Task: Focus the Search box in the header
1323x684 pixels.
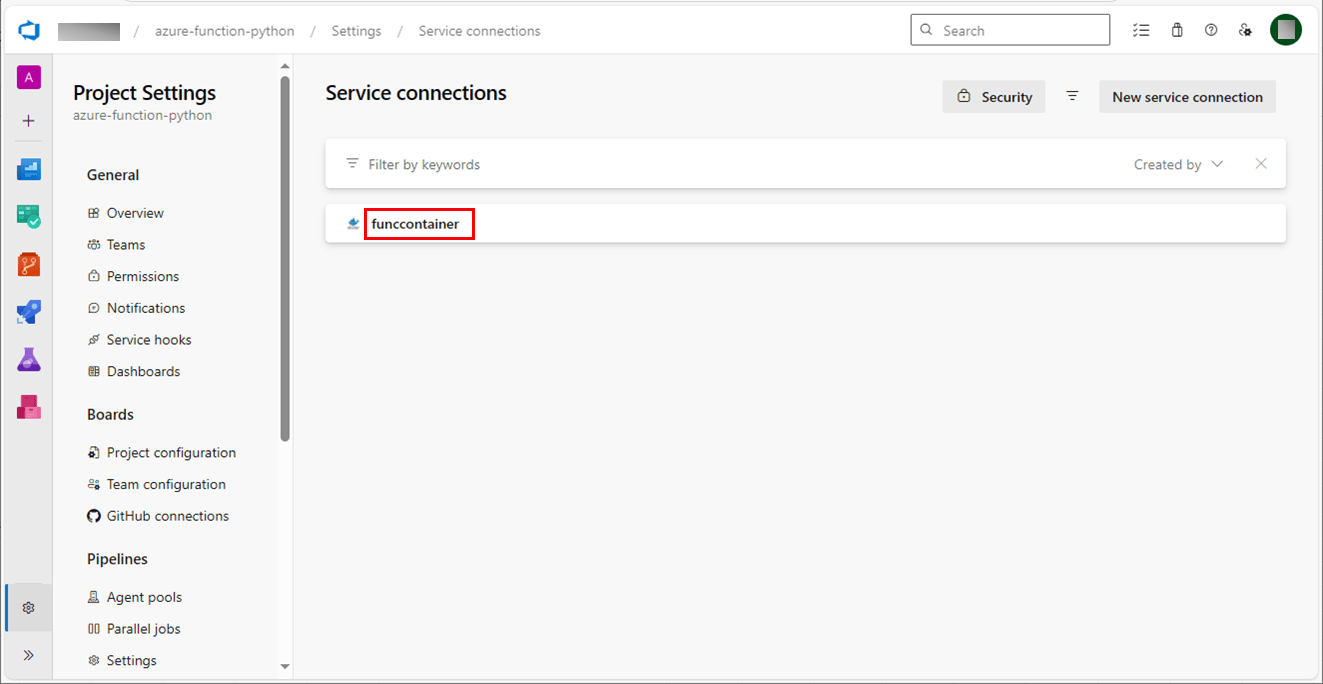Action: [1010, 30]
